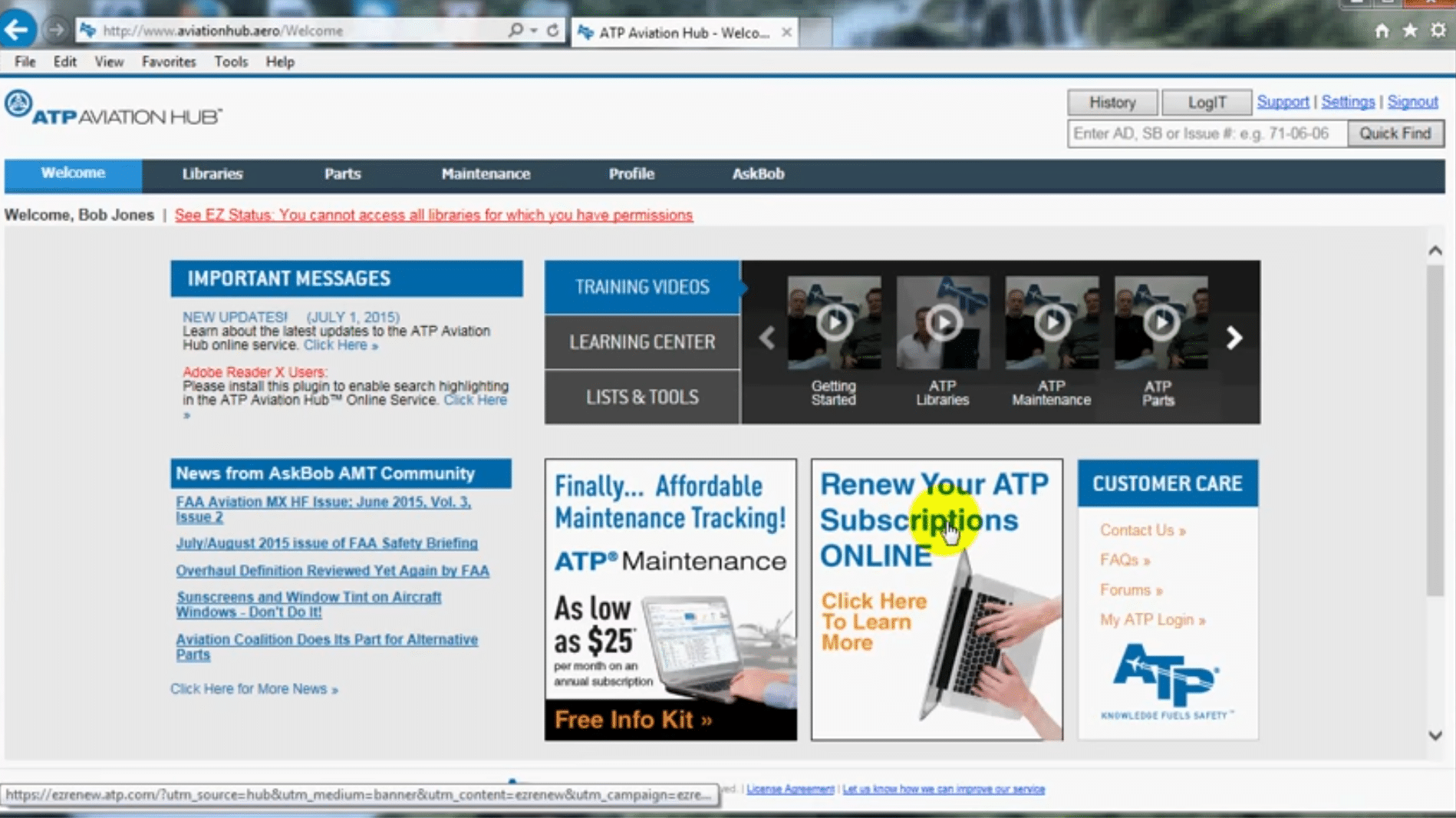Open Sunscreens and Window Tint on Aircraft link
The height and width of the screenshot is (818, 1456).
pos(308,605)
